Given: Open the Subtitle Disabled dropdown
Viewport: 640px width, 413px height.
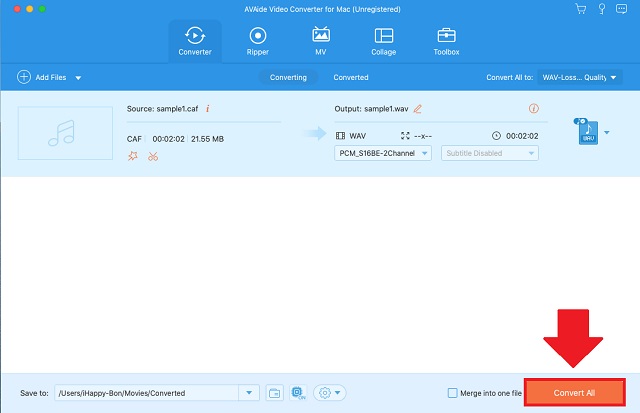Looking at the screenshot, I should (x=489, y=153).
